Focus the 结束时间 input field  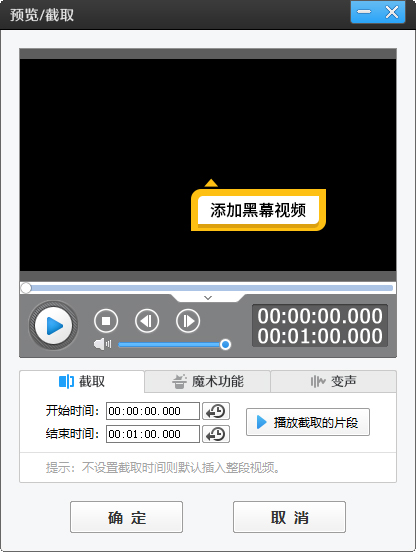coord(153,434)
